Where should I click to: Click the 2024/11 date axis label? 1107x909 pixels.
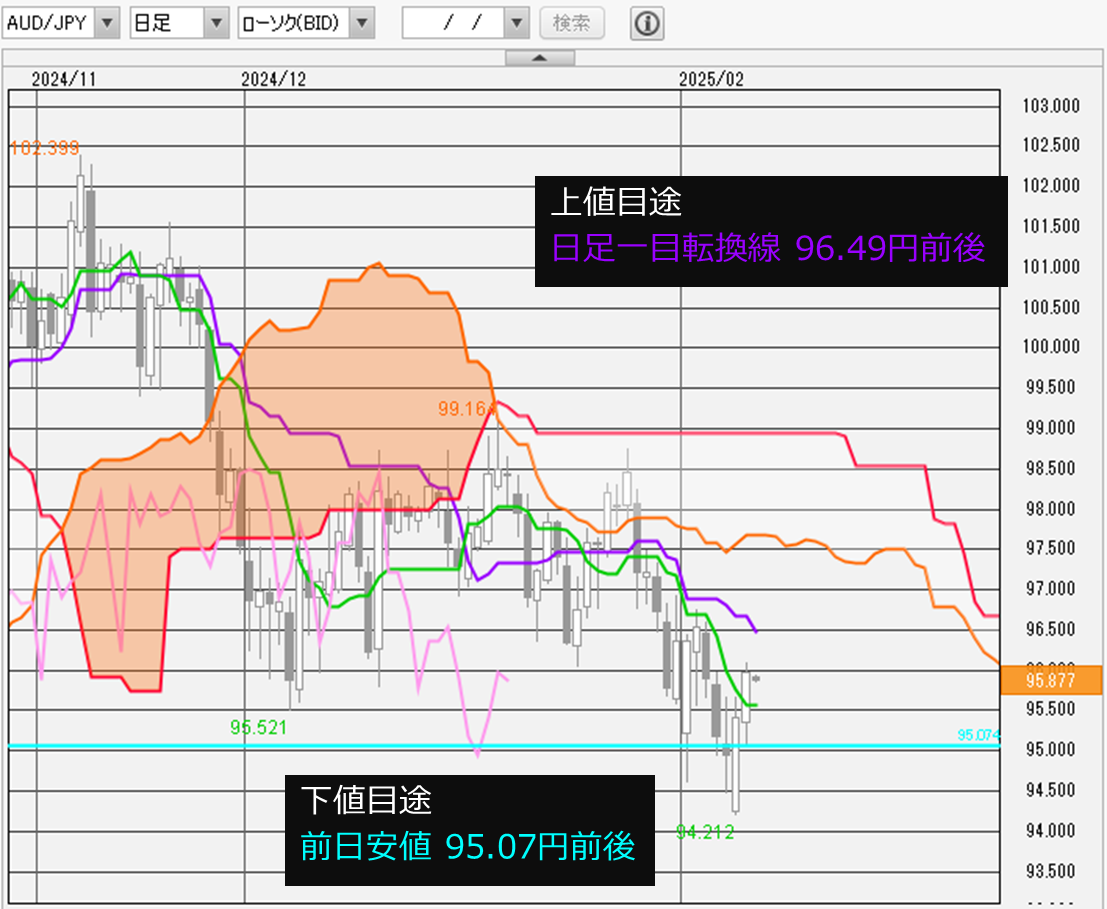pyautogui.click(x=62, y=79)
